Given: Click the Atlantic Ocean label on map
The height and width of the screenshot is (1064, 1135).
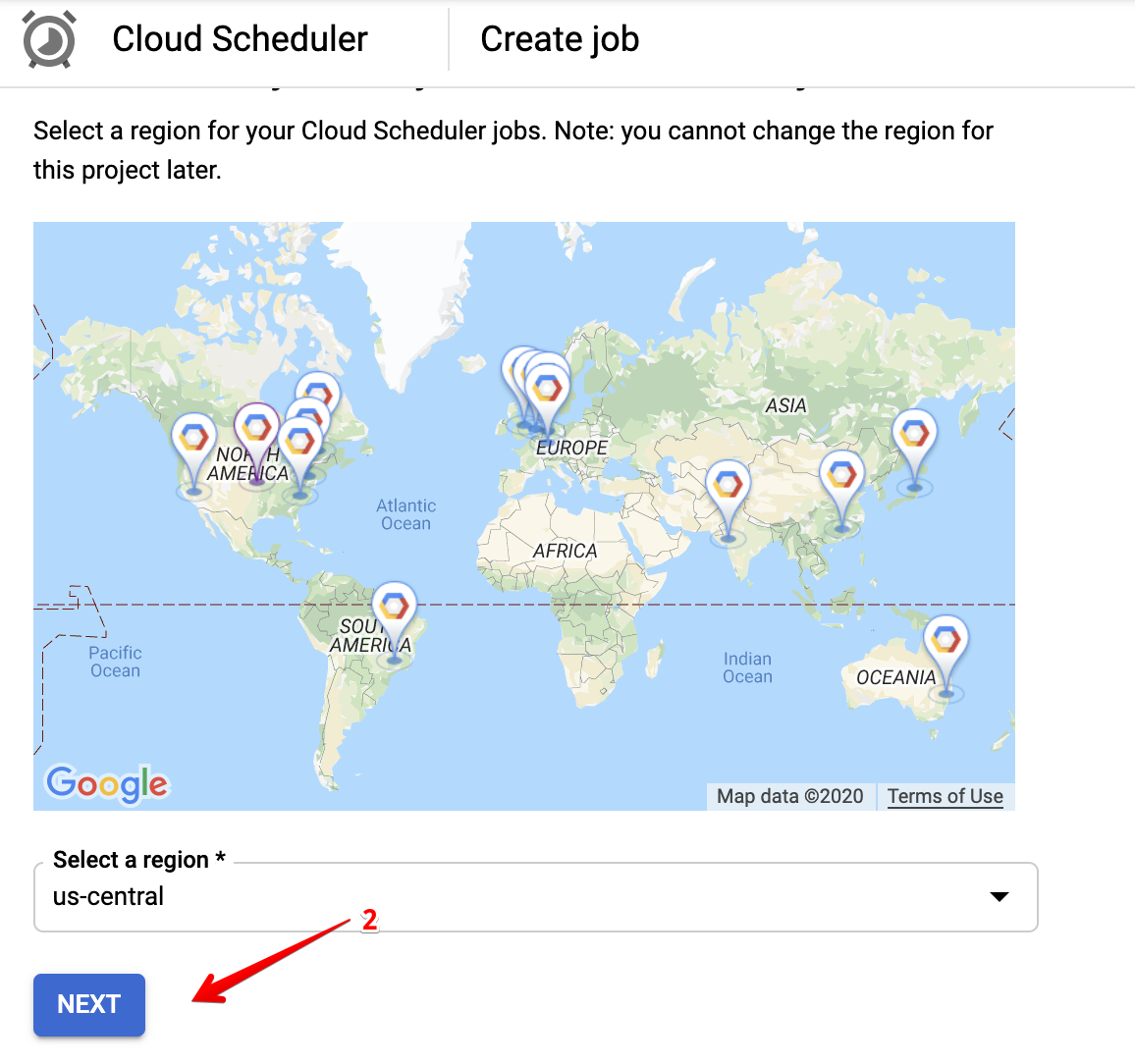Looking at the screenshot, I should click(405, 514).
